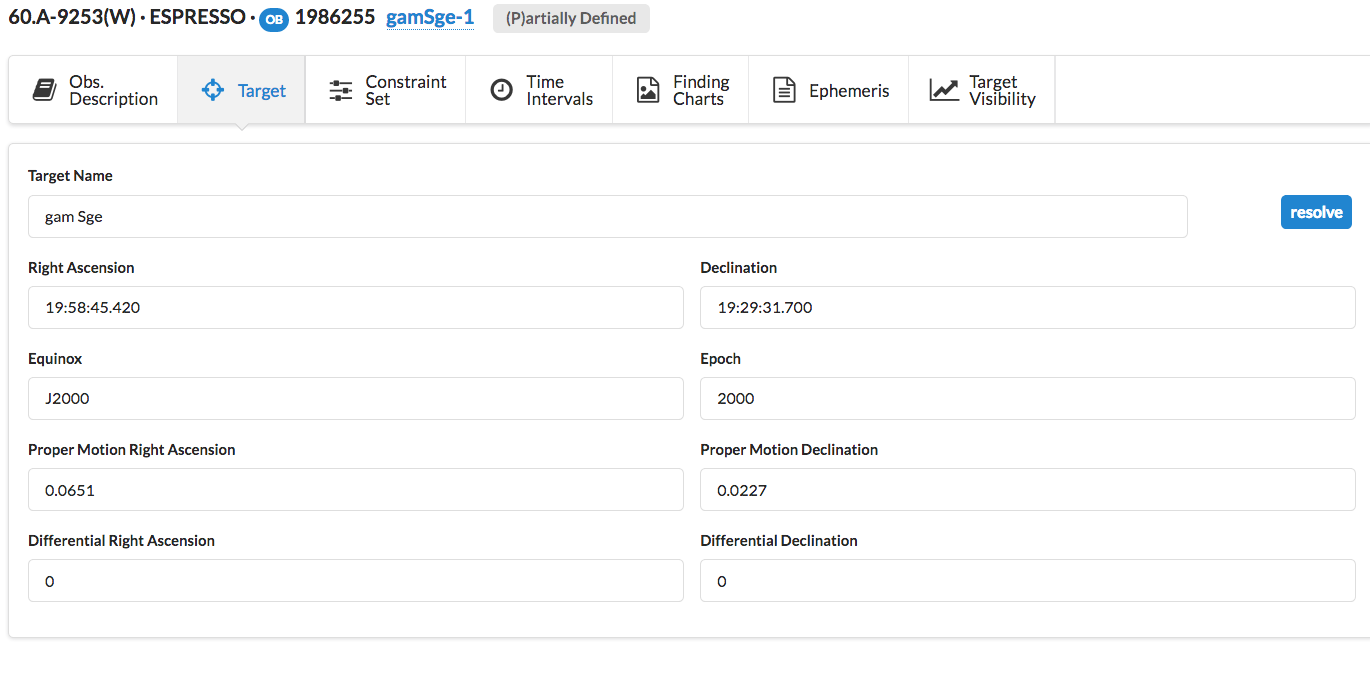Click the image icon for Finding Charts
The height and width of the screenshot is (682, 1370).
648,90
